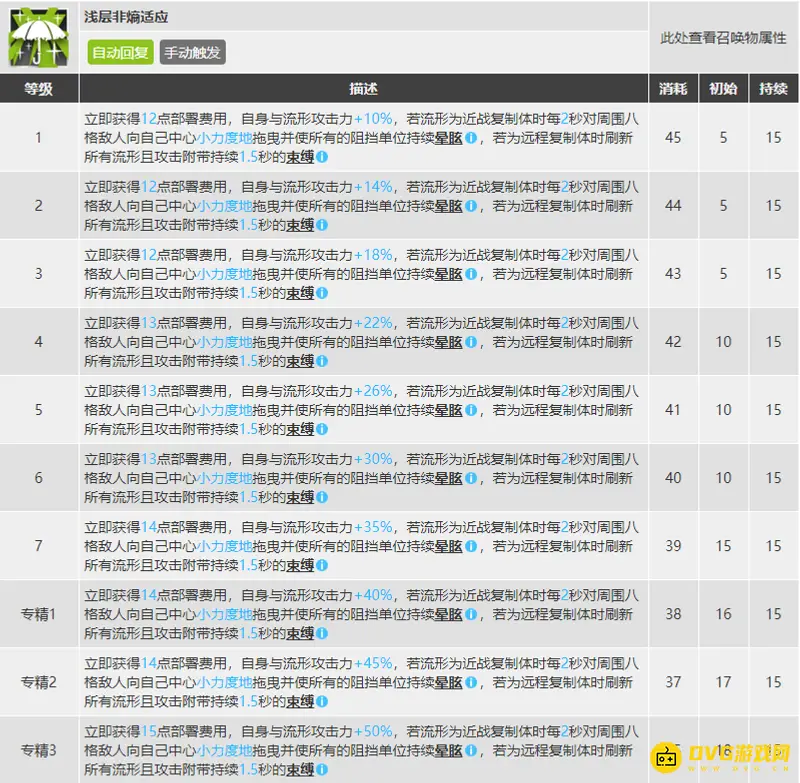Click the 浅层非熵适应 skill title
The image size is (800, 783).
coord(126,17)
